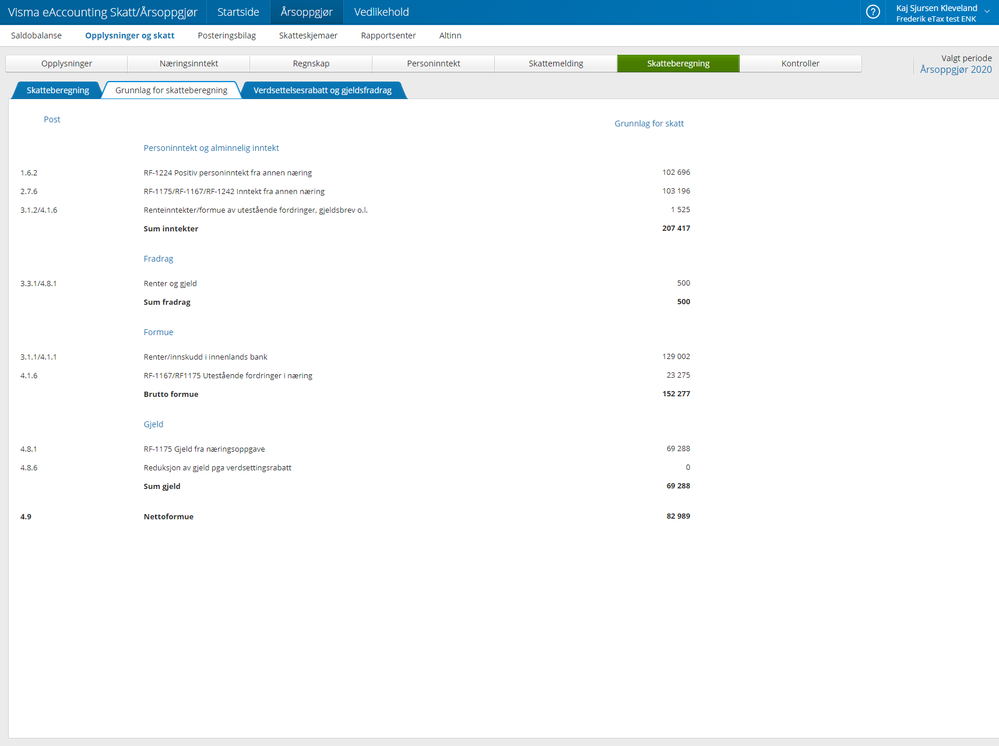Open Posteringsbilag section
Screen dimensions: 999x746
(x=227, y=36)
